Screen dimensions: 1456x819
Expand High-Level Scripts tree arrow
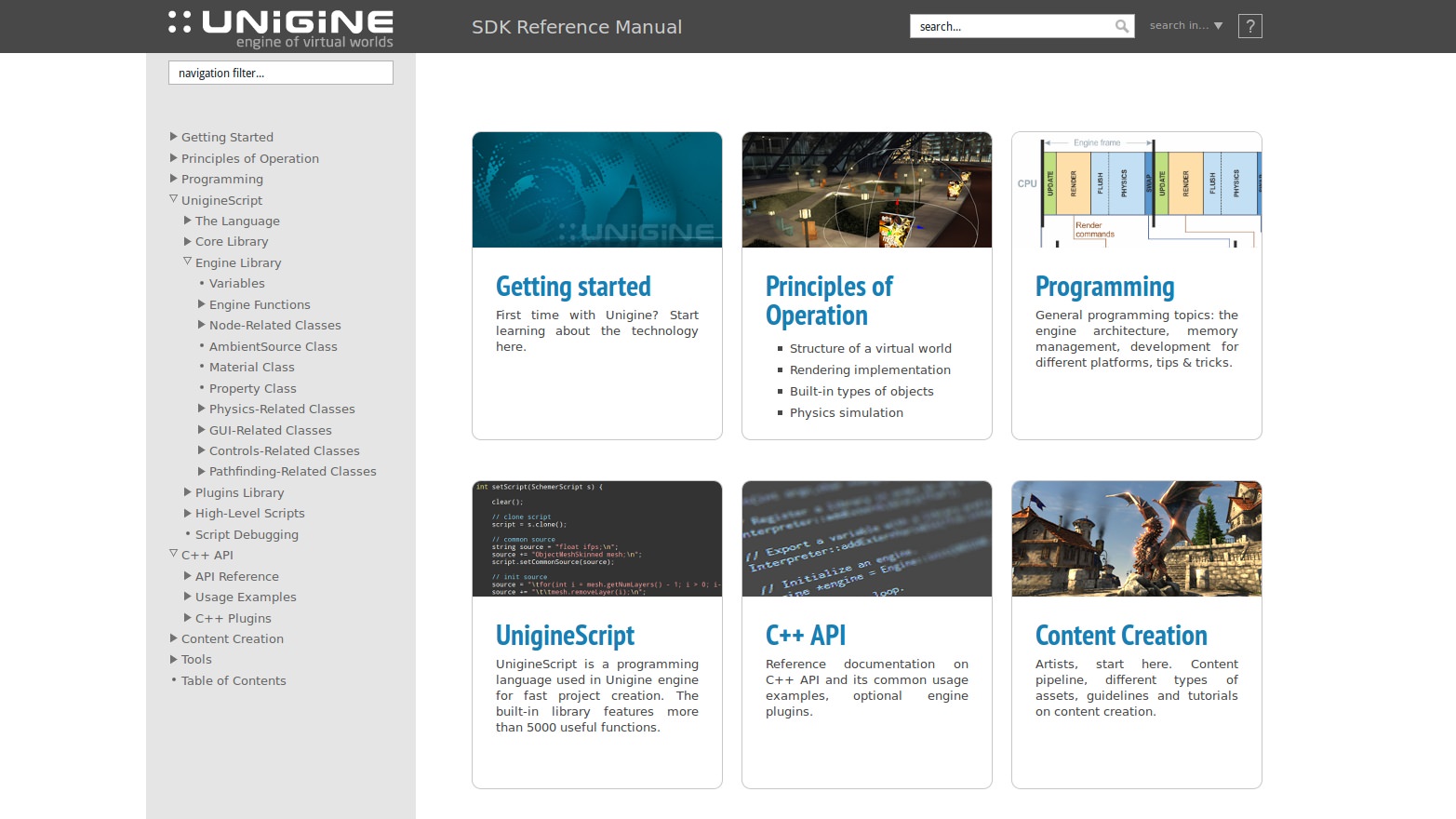(x=187, y=513)
